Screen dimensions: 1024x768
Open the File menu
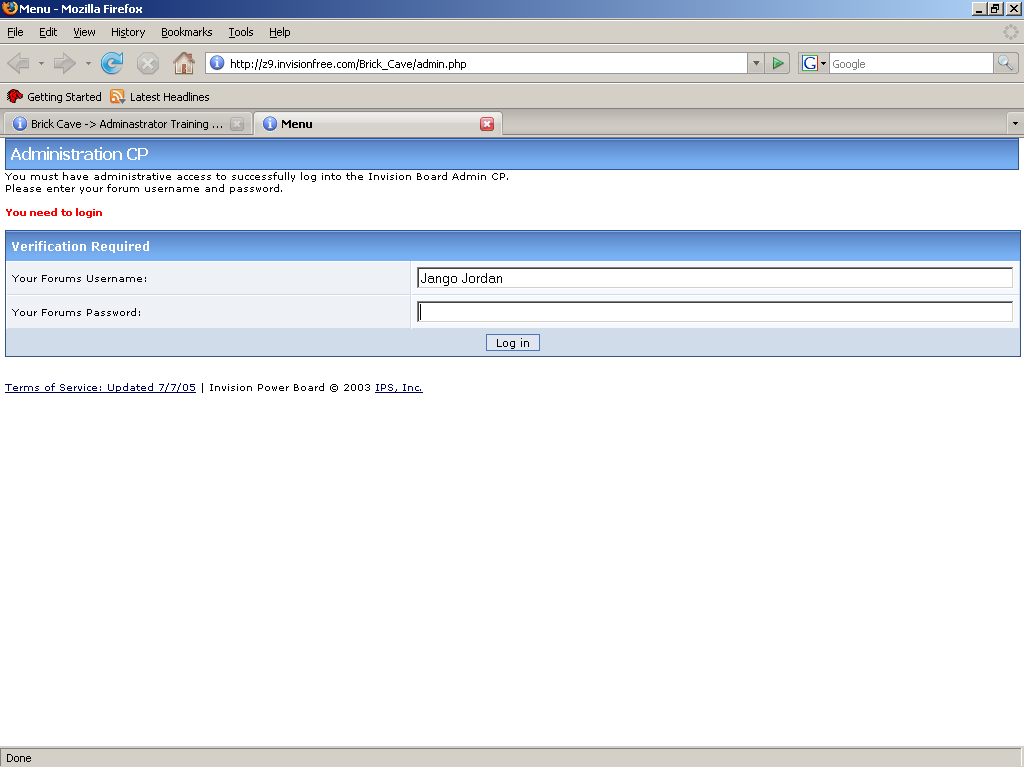pyautogui.click(x=15, y=32)
